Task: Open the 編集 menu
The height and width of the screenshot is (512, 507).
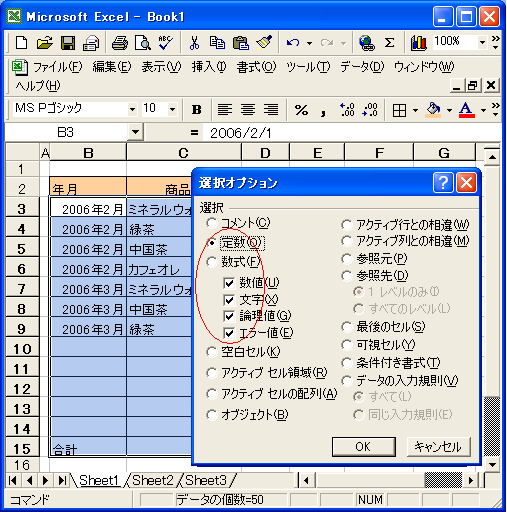Action: point(112,67)
